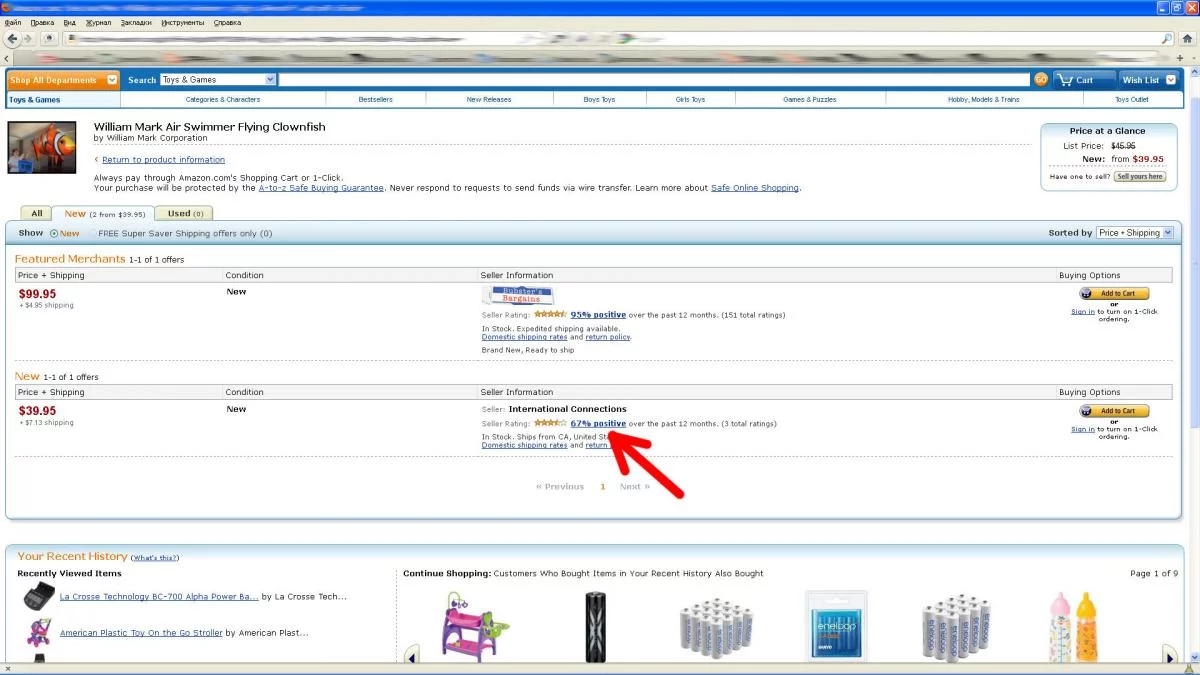
Task: Click the Back navigation arrow in the browser toolbar
Action: point(13,38)
